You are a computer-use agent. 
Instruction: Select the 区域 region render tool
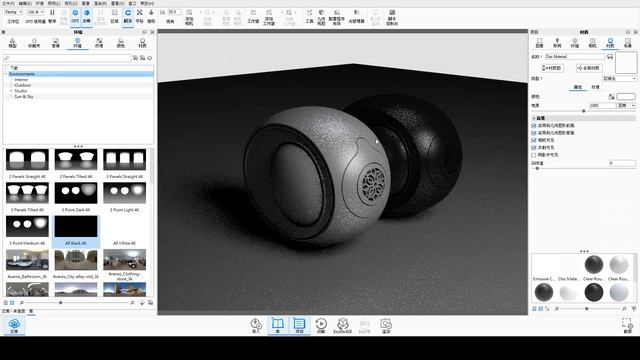[115, 16]
